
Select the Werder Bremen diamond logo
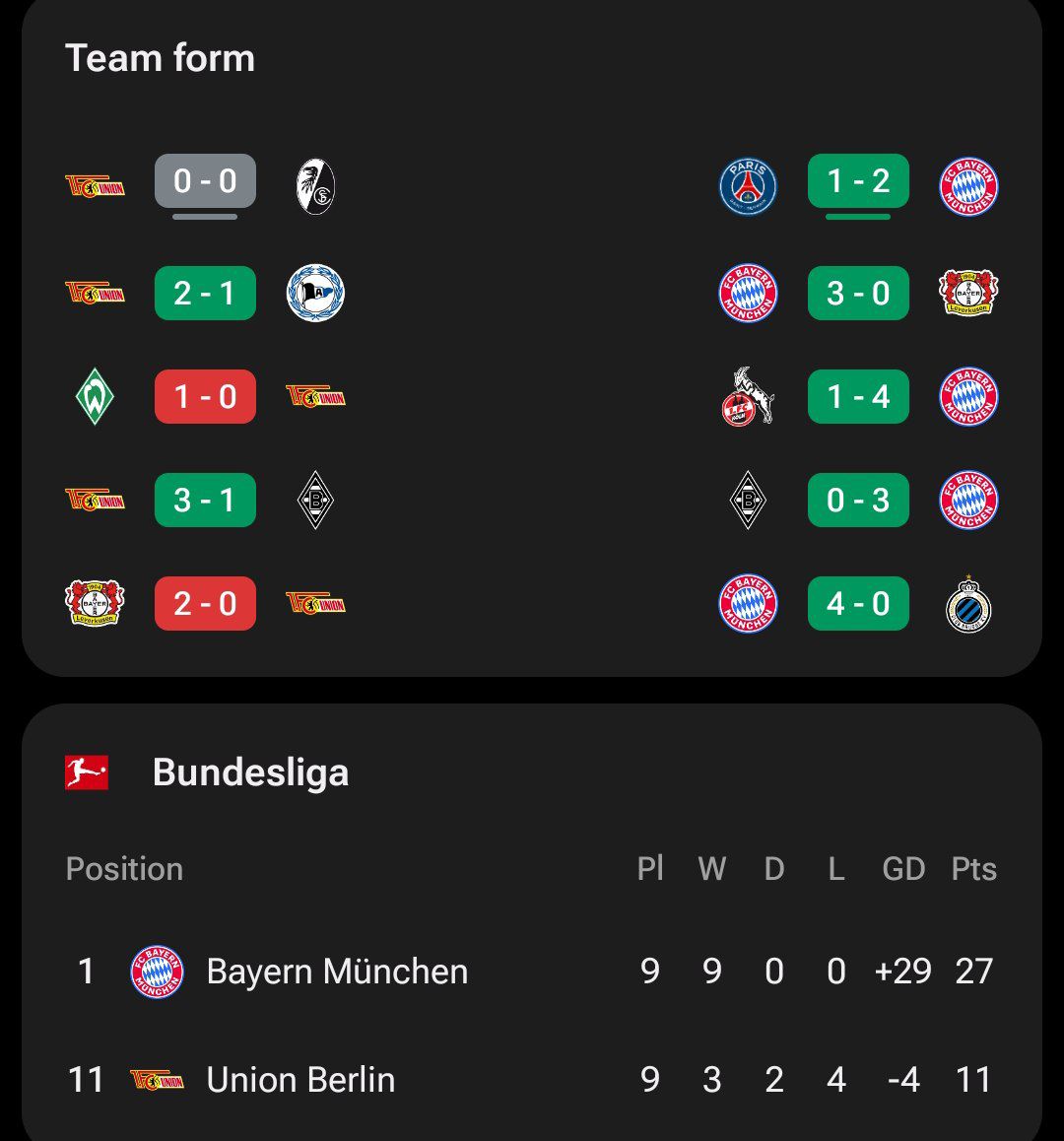click(95, 397)
